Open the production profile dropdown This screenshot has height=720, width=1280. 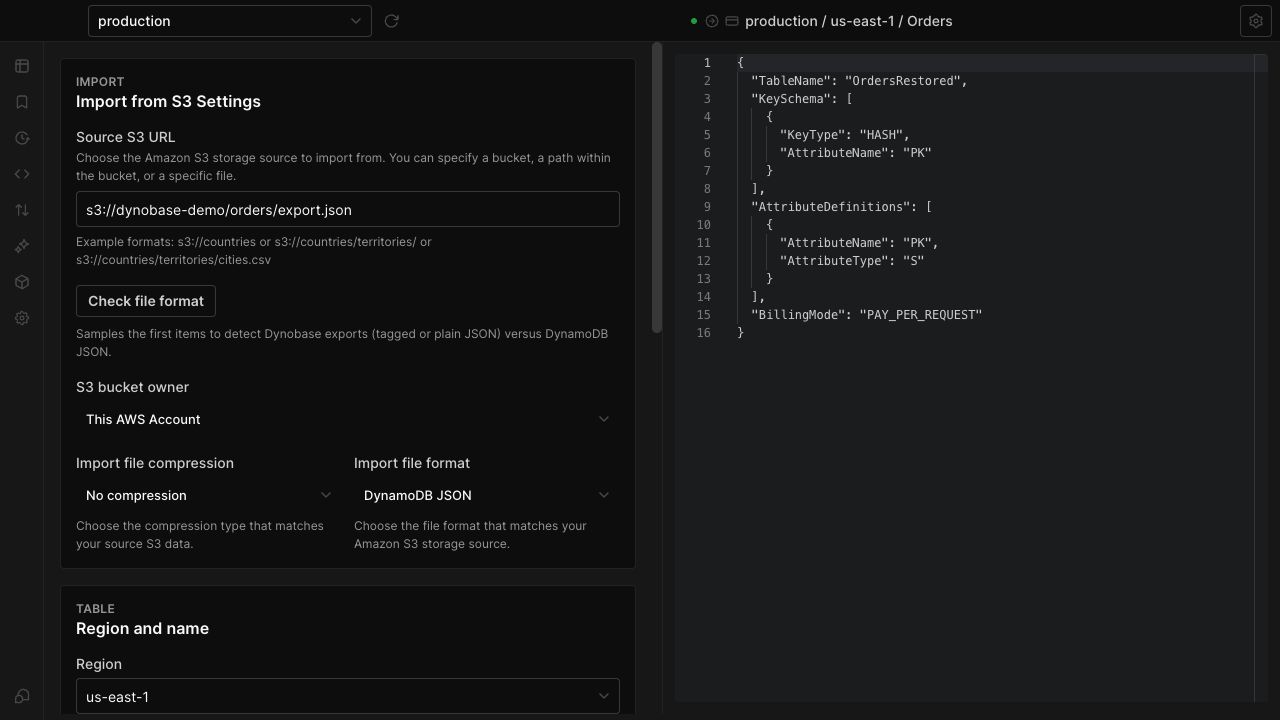tap(230, 21)
